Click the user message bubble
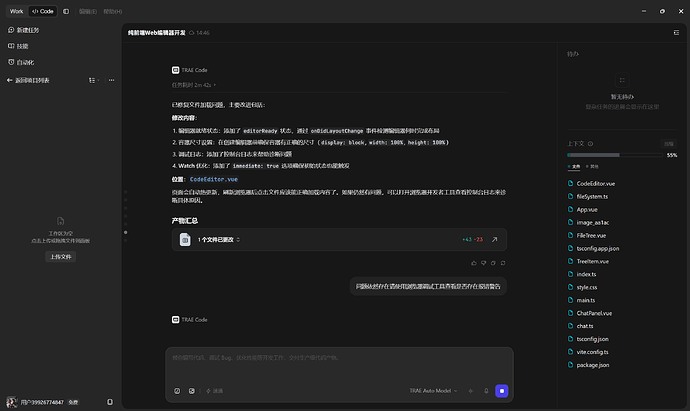 [x=428, y=286]
